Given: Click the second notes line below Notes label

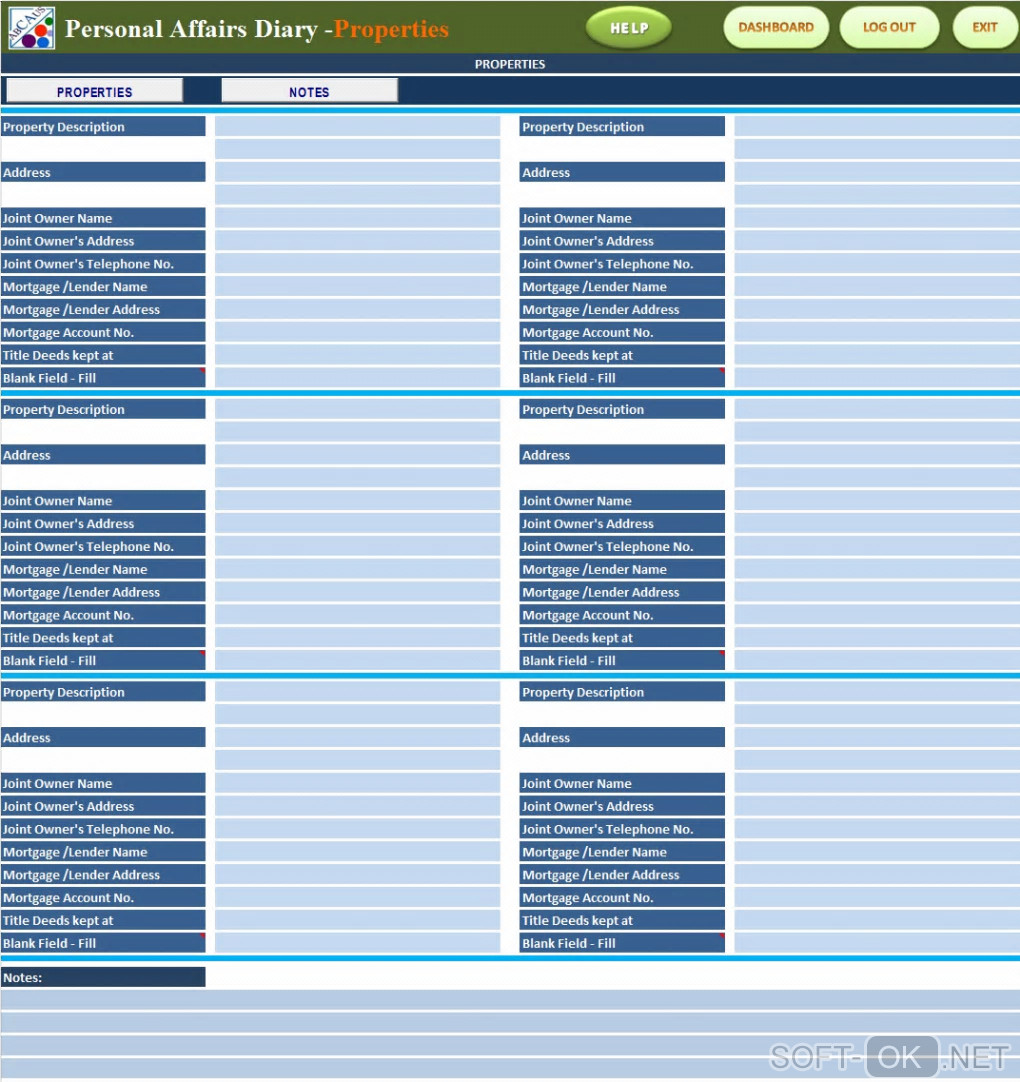Looking at the screenshot, I should pos(510,1022).
